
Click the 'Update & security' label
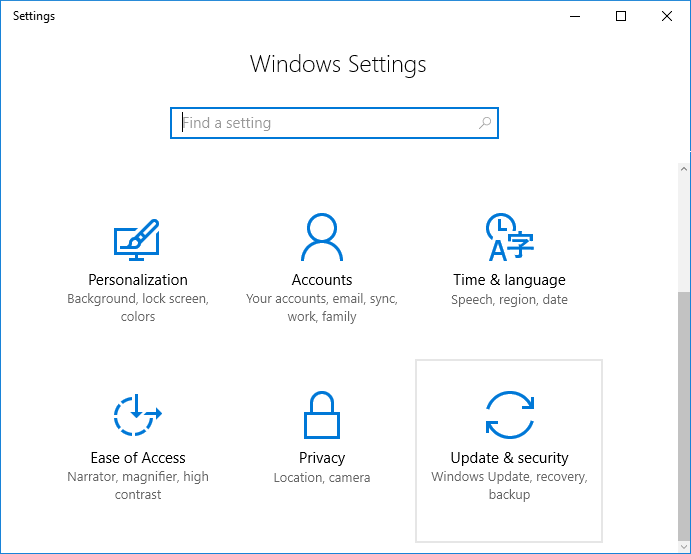pos(509,458)
